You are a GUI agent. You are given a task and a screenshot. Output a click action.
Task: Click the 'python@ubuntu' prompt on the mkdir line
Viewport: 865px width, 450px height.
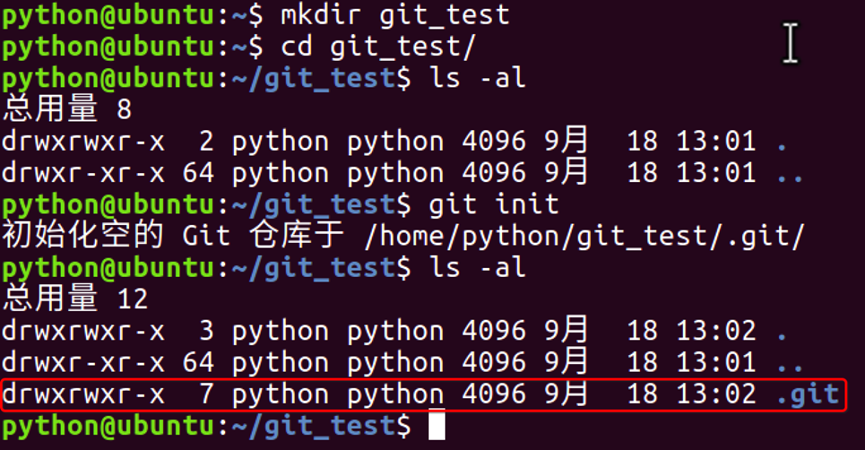[109, 17]
